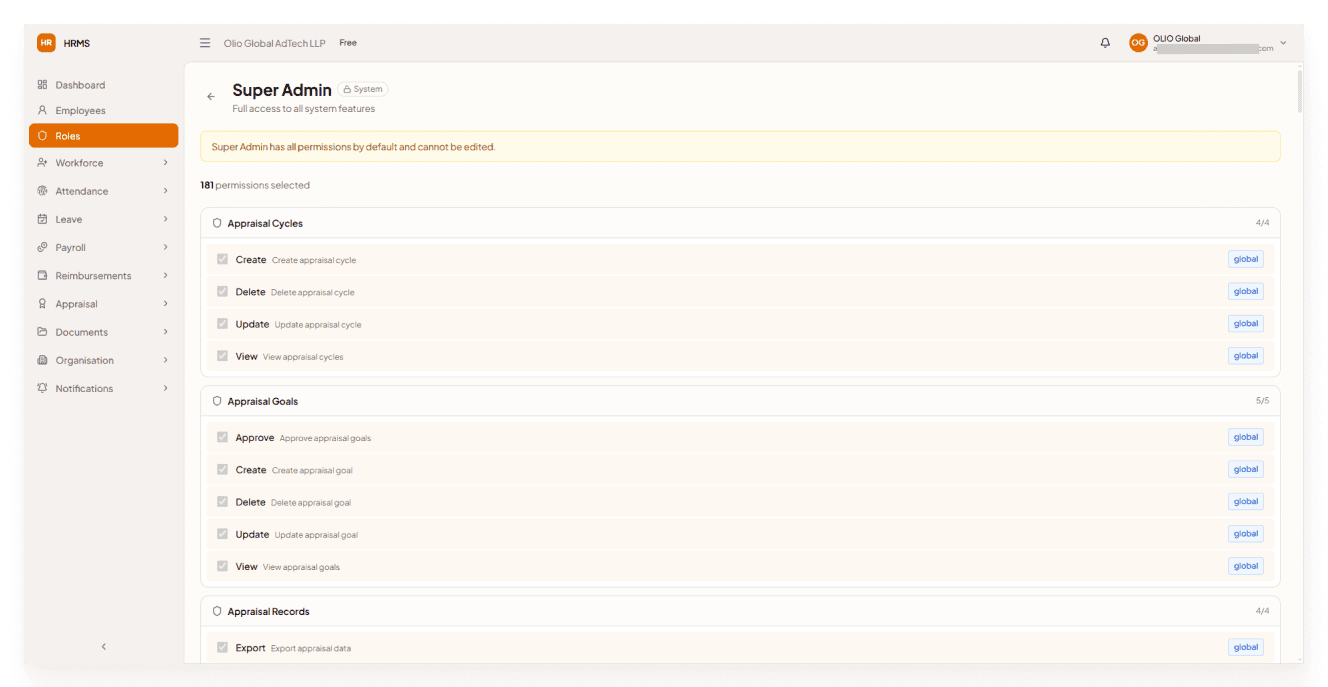Toggle View appraisal cycles checkbox

click(223, 356)
